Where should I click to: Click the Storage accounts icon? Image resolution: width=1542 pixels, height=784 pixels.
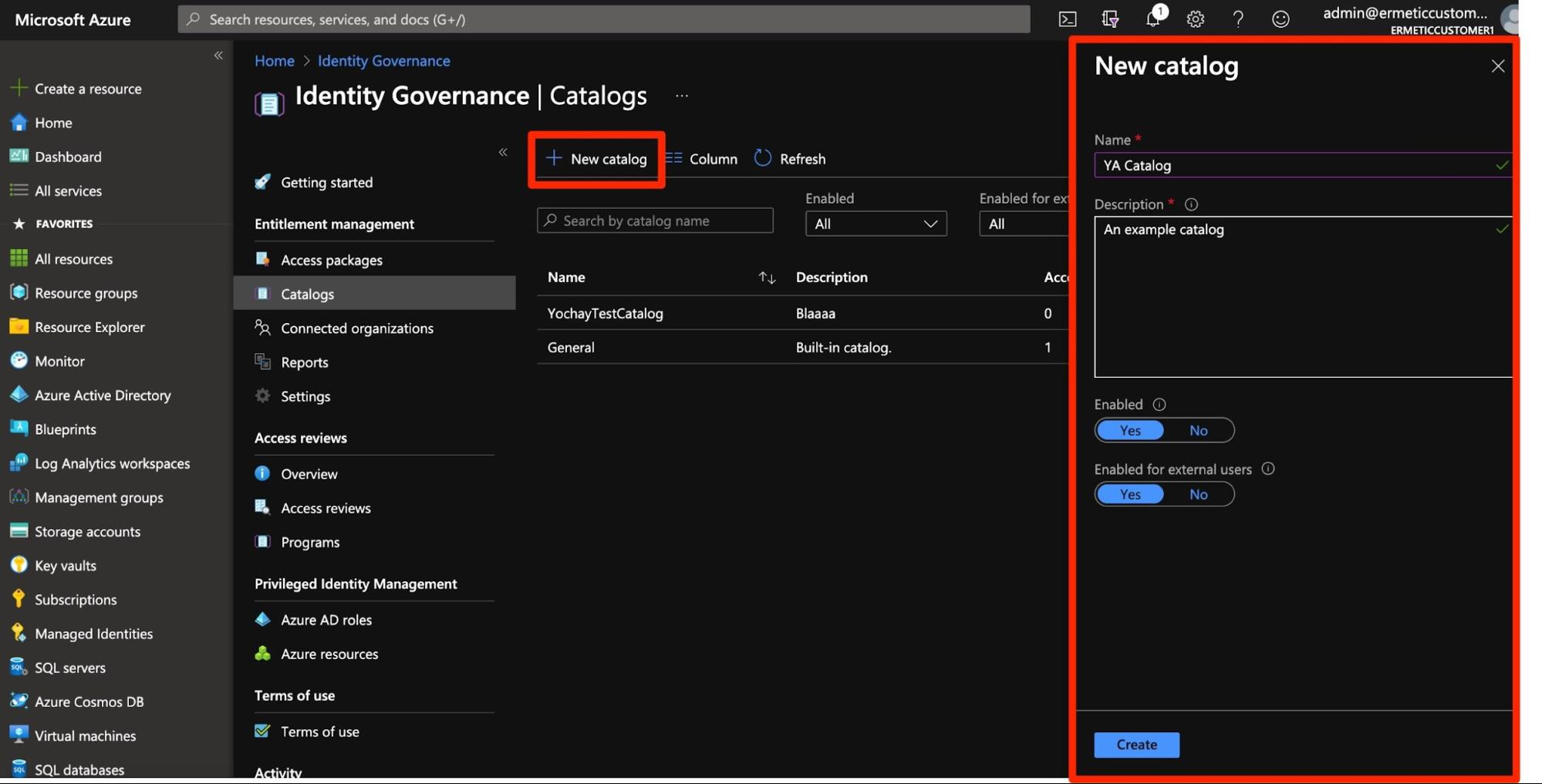(x=19, y=530)
